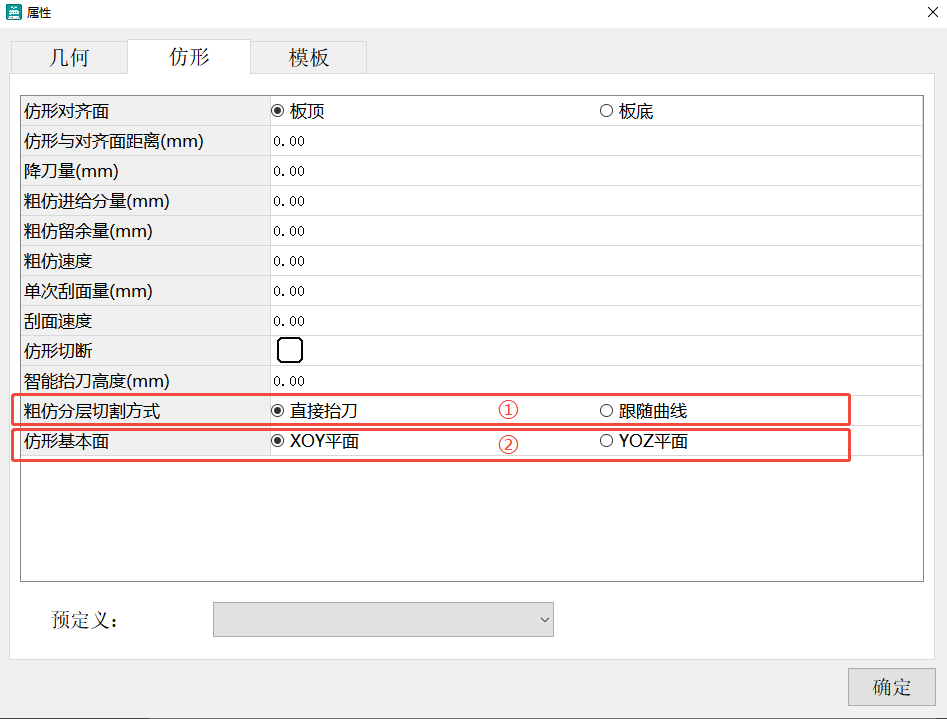
Task: Select 板顶 radio for 仿形对齐面
Action: click(278, 111)
